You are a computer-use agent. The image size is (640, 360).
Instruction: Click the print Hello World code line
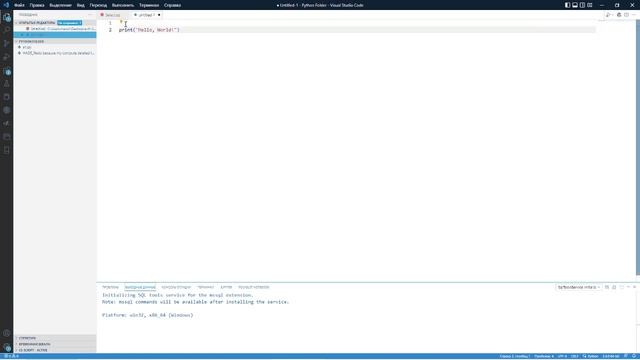click(149, 30)
